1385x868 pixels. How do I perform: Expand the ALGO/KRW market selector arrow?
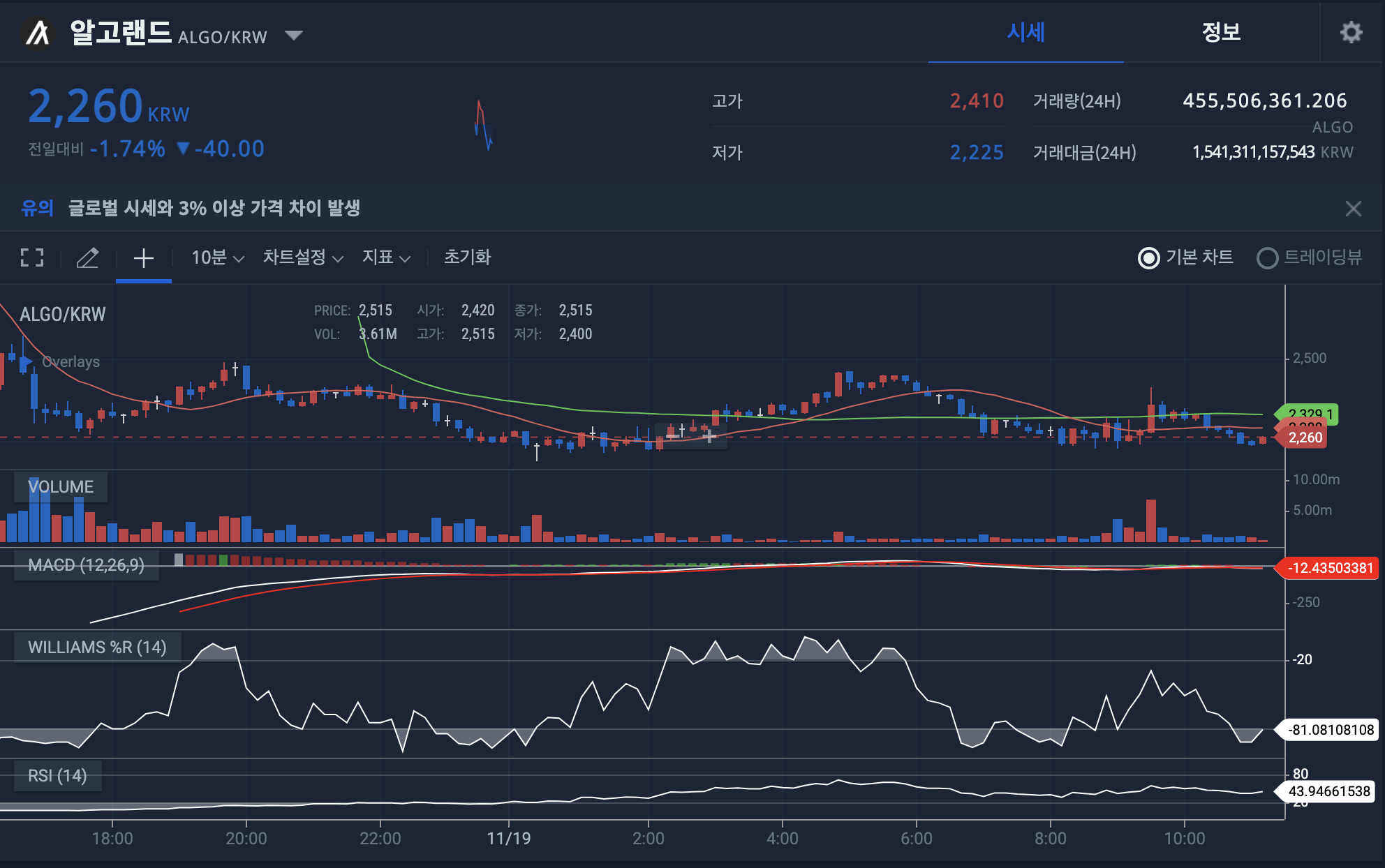tap(294, 35)
